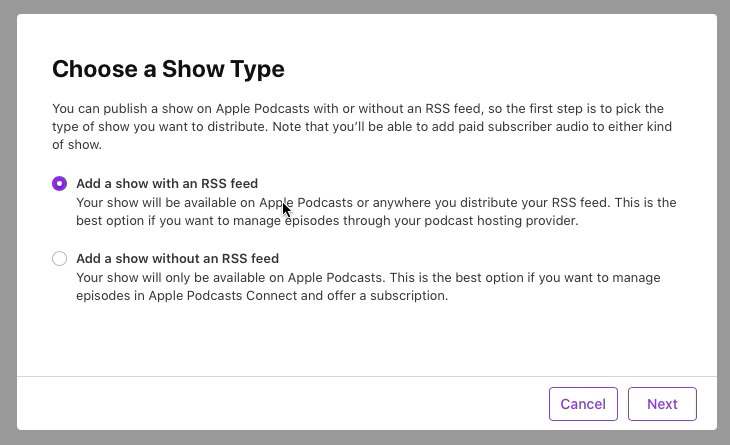Click the "Add a show with an RSS feed" label
730x445 pixels.
point(167,183)
